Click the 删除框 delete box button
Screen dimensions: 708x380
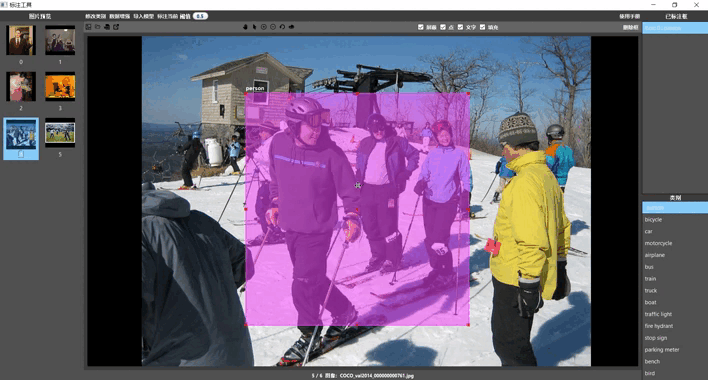coord(630,28)
